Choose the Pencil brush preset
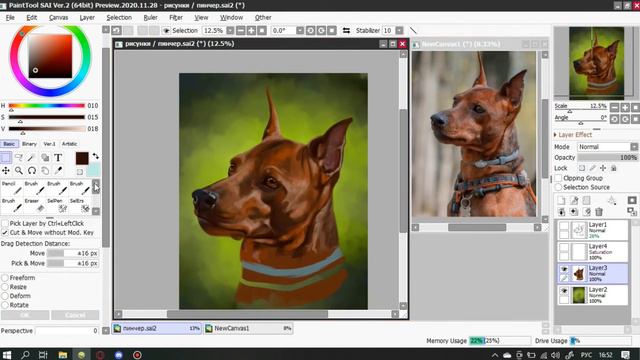This screenshot has height=360, width=640. (x=11, y=188)
